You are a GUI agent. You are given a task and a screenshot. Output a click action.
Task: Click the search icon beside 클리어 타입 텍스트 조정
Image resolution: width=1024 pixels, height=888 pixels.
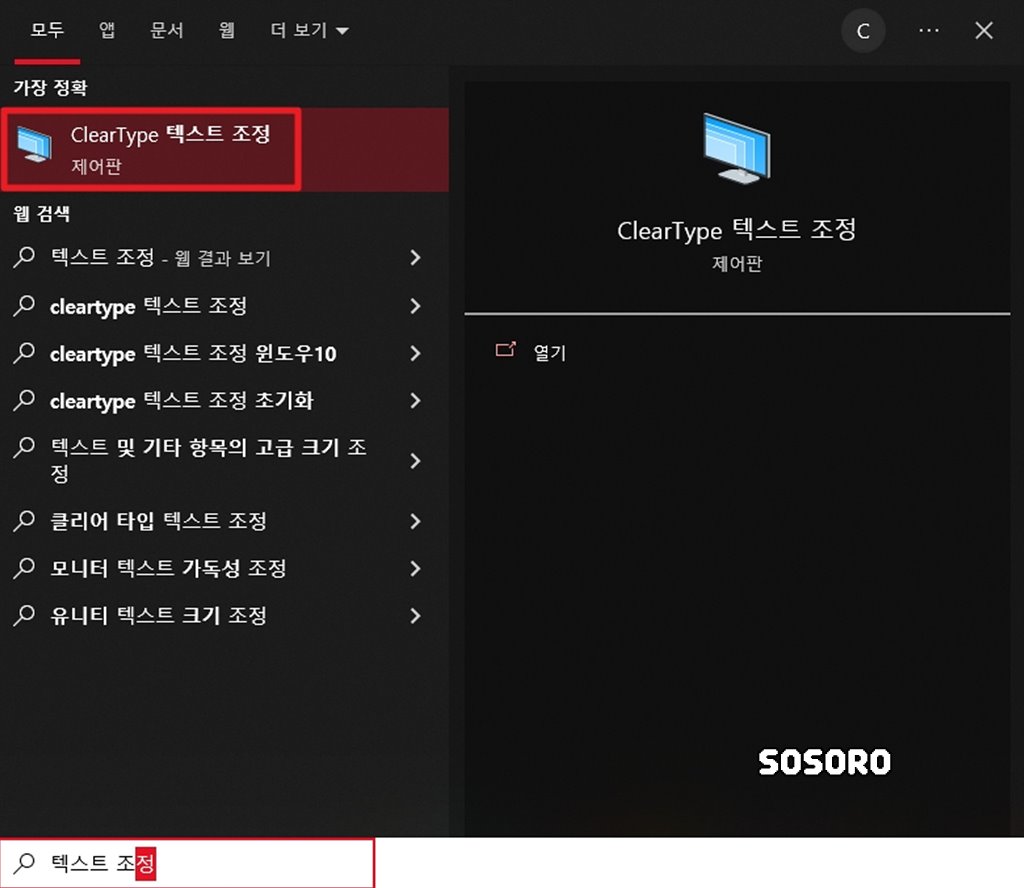(24, 520)
